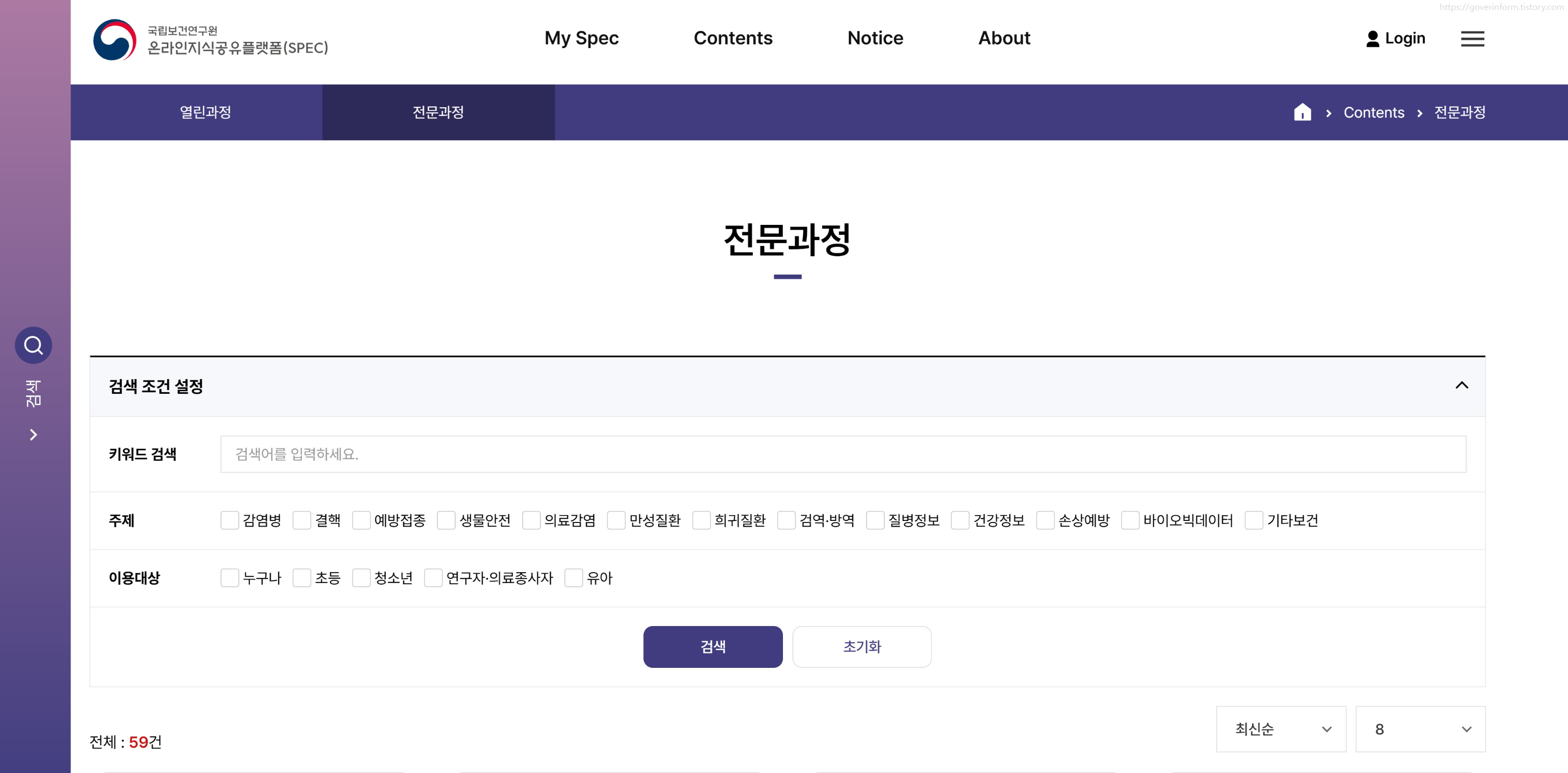Open the sidebar magnifier search icon
The image size is (1568, 773).
[33, 345]
